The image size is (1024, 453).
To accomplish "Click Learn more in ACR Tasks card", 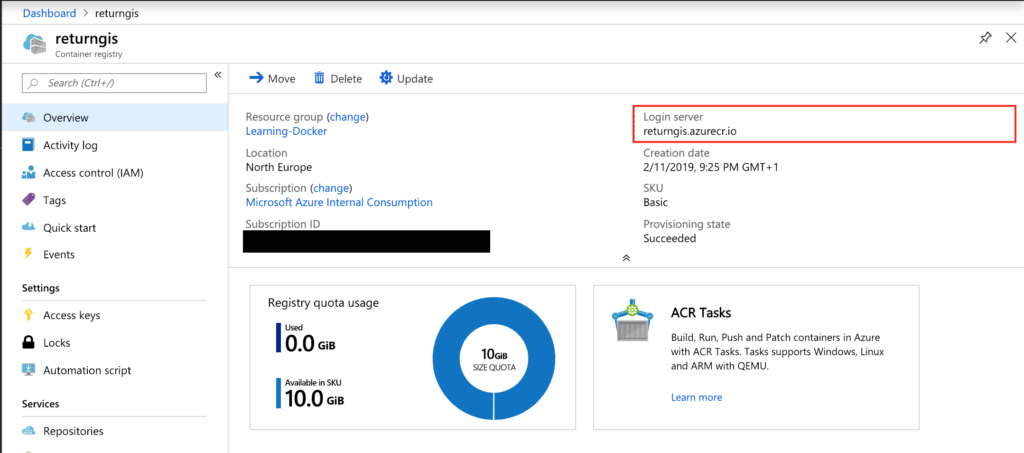I will [x=696, y=397].
